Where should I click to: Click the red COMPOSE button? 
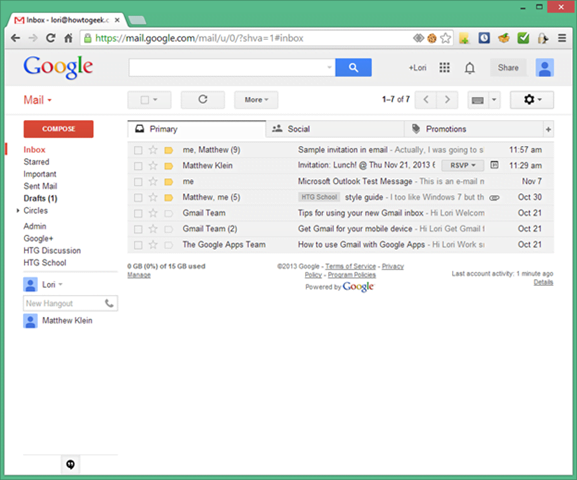pos(59,129)
